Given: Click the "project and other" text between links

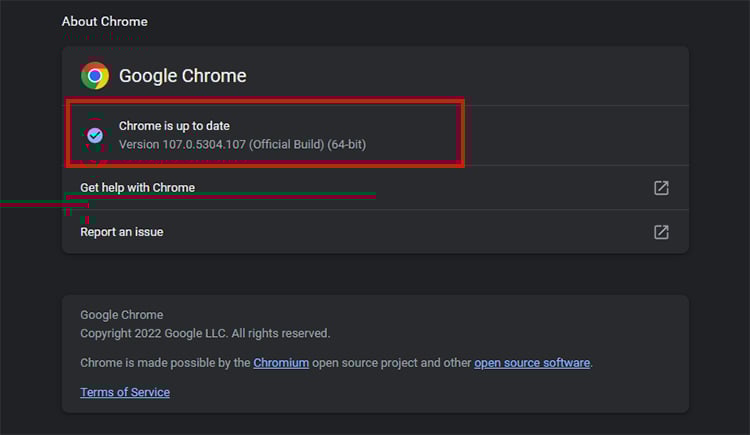Looking at the screenshot, I should point(391,363).
